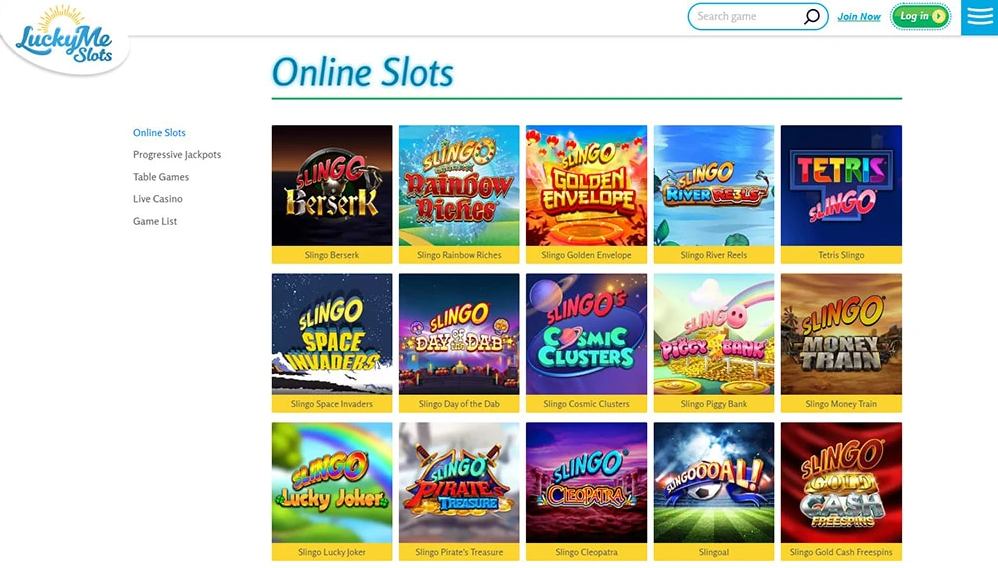
Task: Select Online Slots in the sidebar
Action: coord(159,132)
